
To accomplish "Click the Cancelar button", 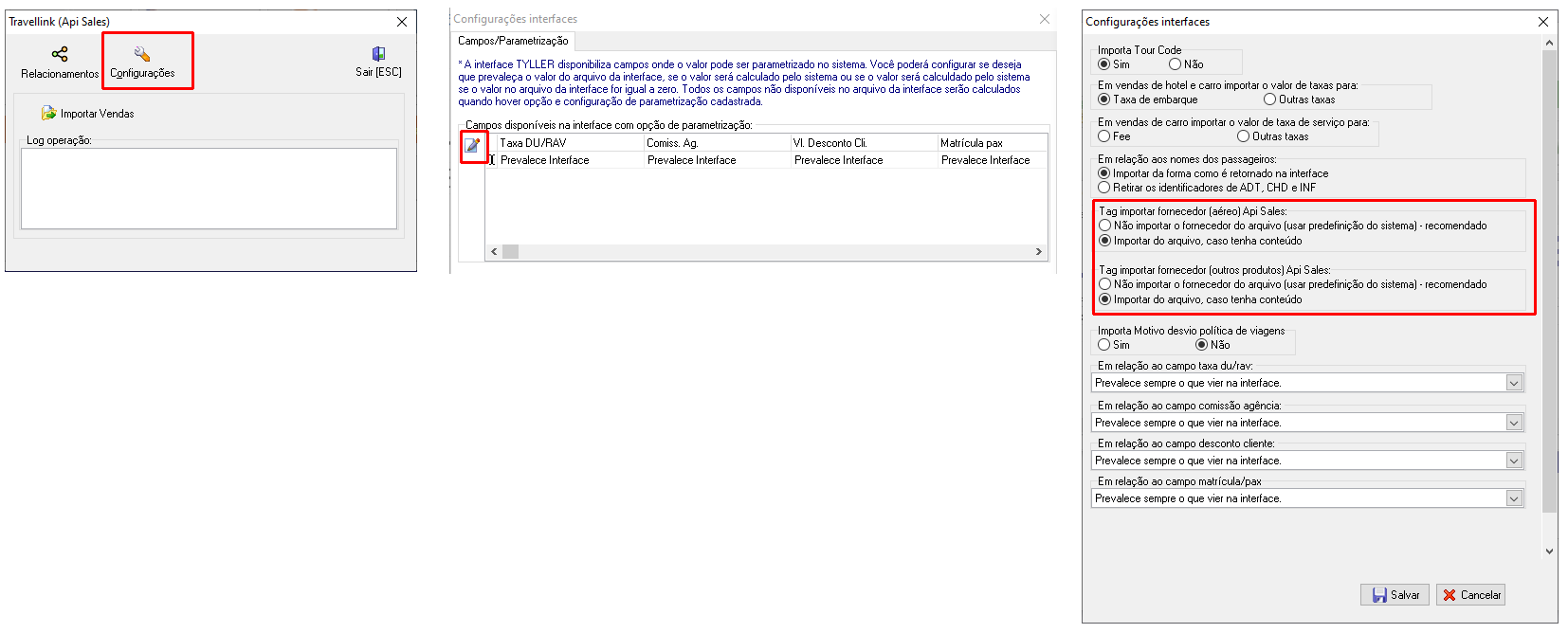I will click(1470, 595).
